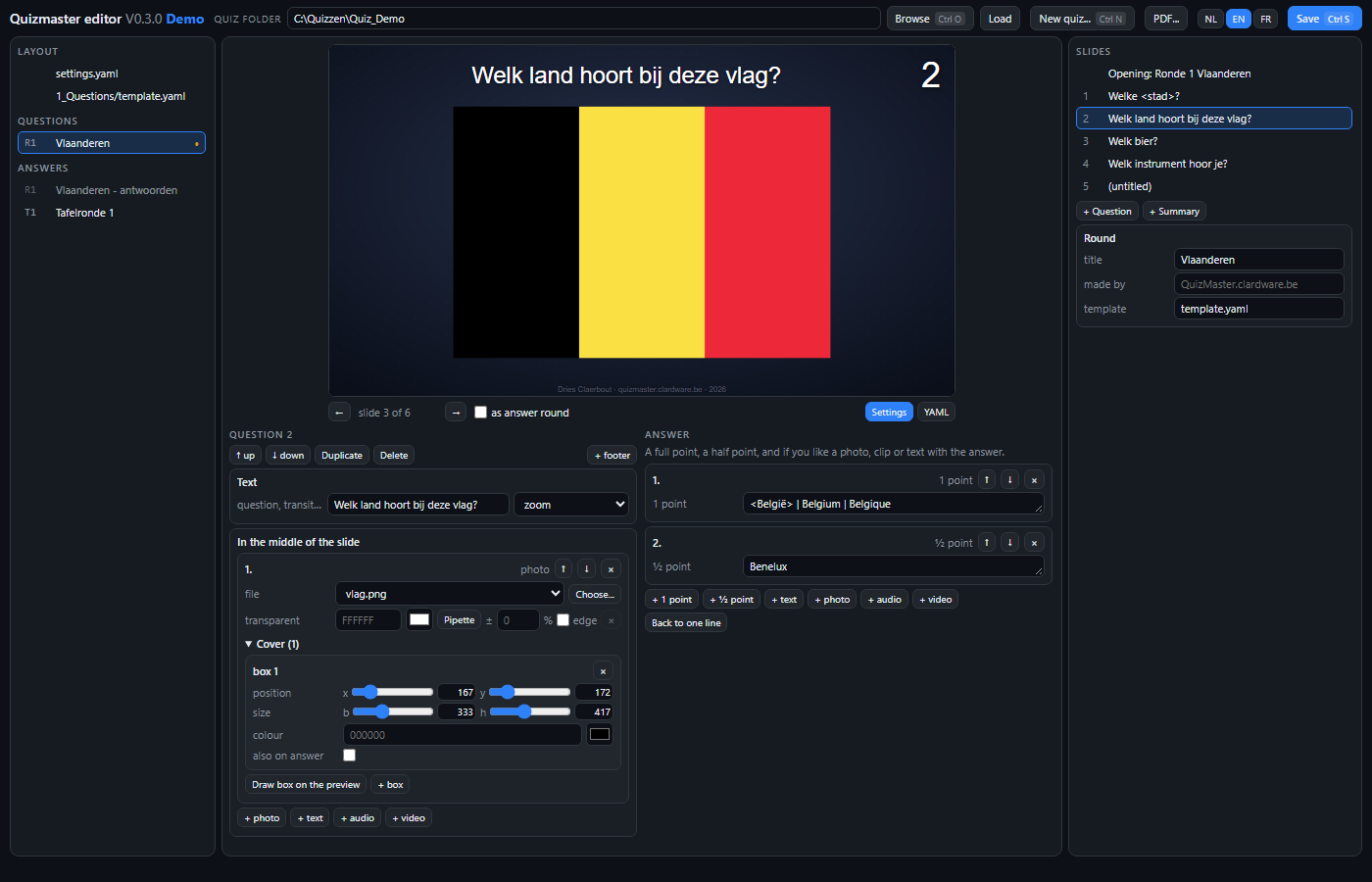Tick the 'as answer round' checkbox
1372x882 pixels.
point(480,413)
